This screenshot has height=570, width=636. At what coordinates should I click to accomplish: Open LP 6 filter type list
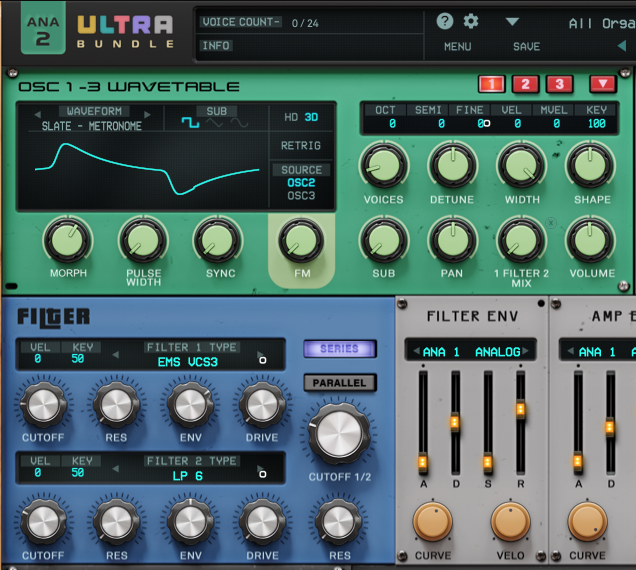188,476
